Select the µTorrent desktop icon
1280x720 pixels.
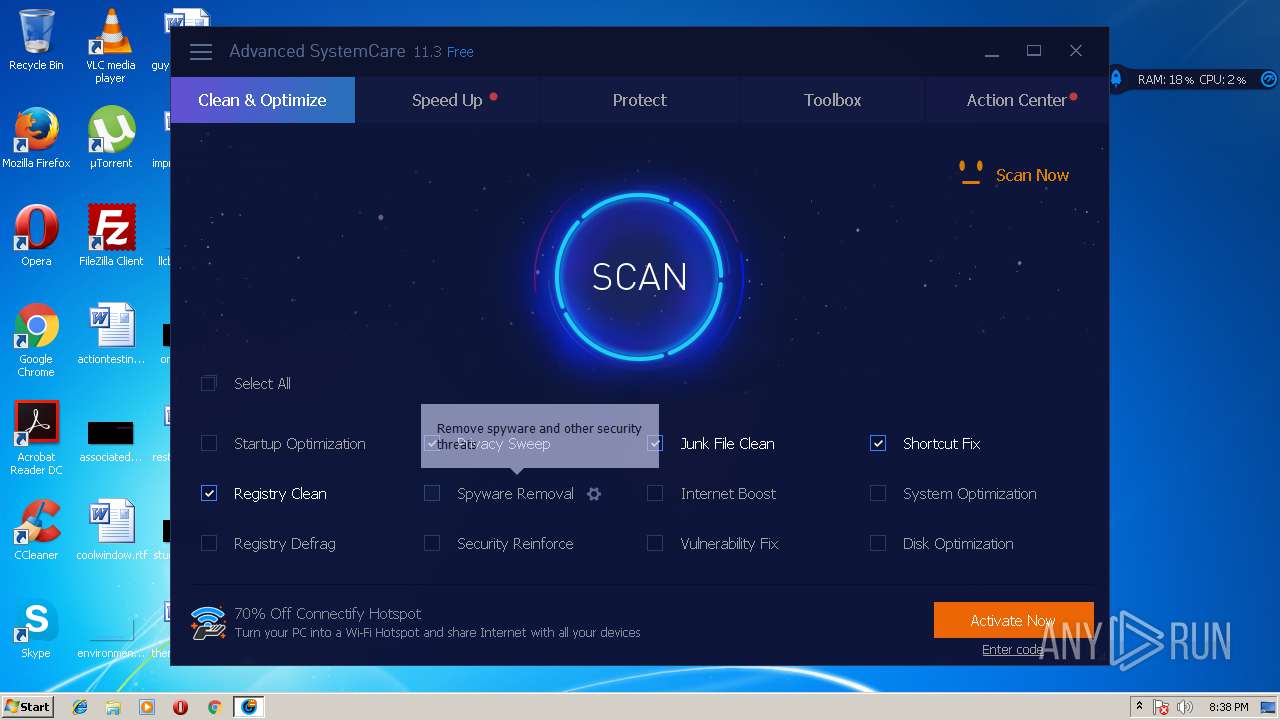click(111, 137)
